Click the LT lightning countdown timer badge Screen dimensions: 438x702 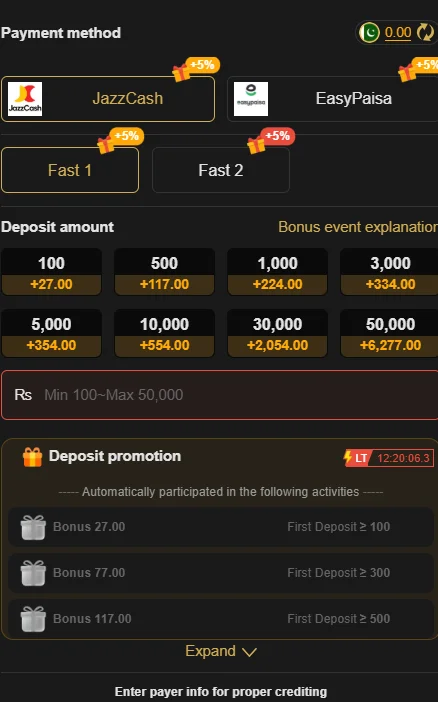(x=388, y=458)
